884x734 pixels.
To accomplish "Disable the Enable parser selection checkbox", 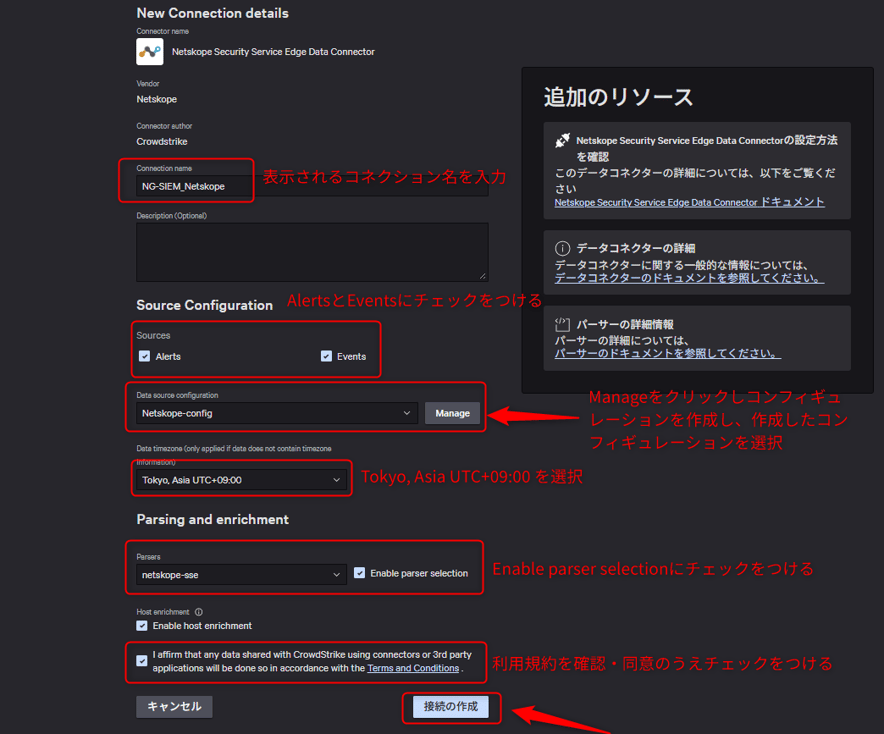I will tap(359, 572).
